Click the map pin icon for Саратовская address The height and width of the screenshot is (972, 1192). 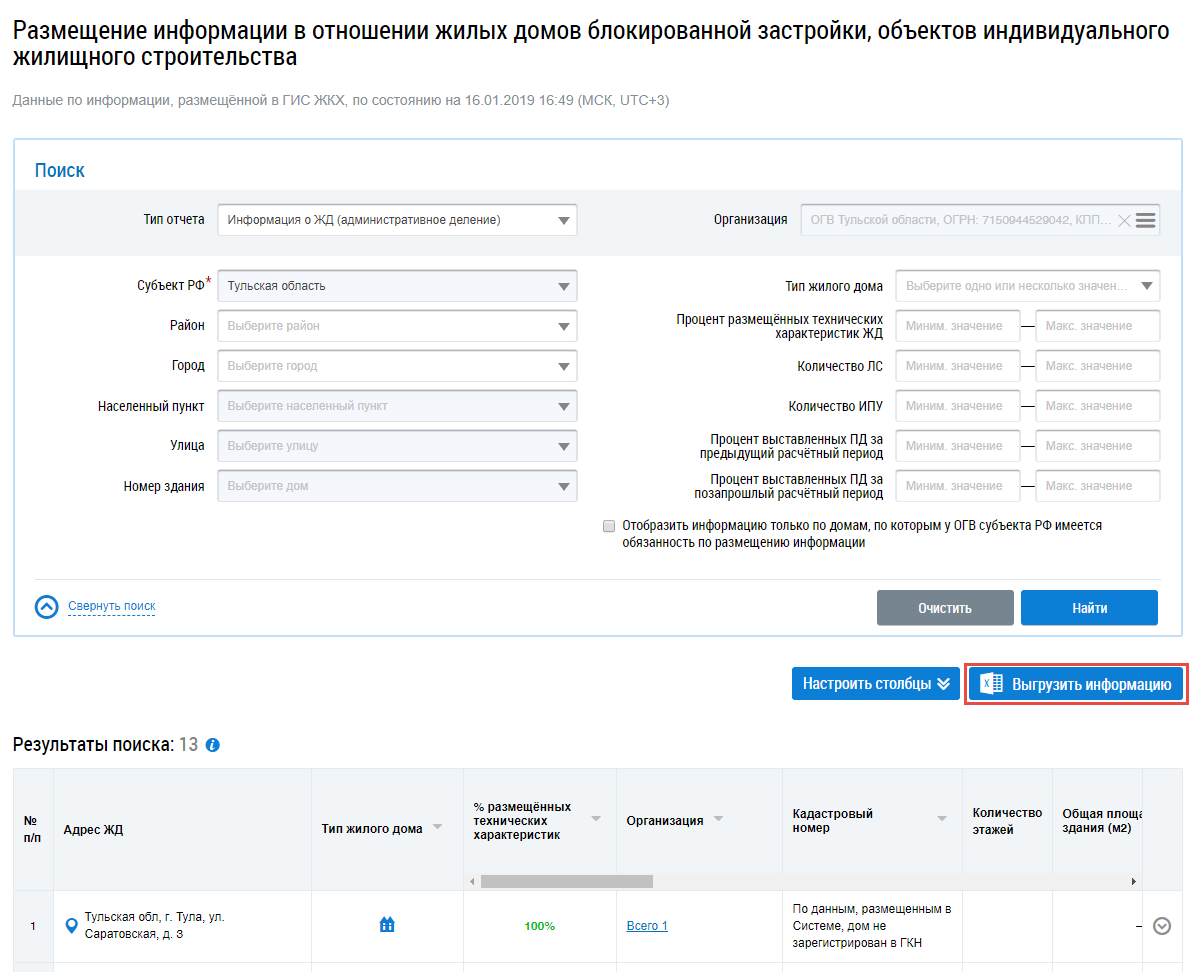[x=71, y=926]
